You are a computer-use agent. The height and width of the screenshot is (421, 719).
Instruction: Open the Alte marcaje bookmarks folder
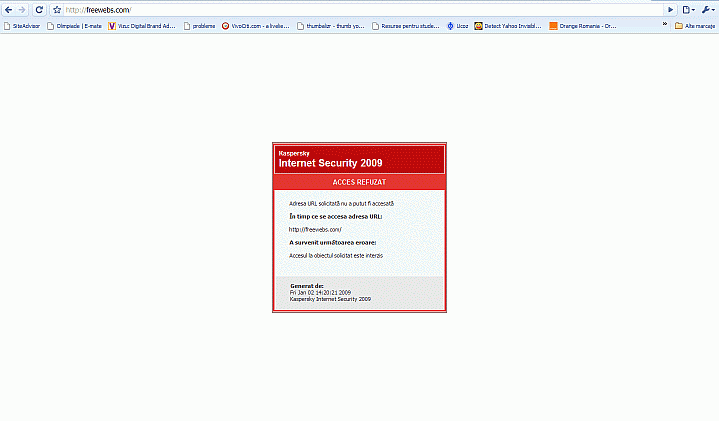(x=695, y=26)
